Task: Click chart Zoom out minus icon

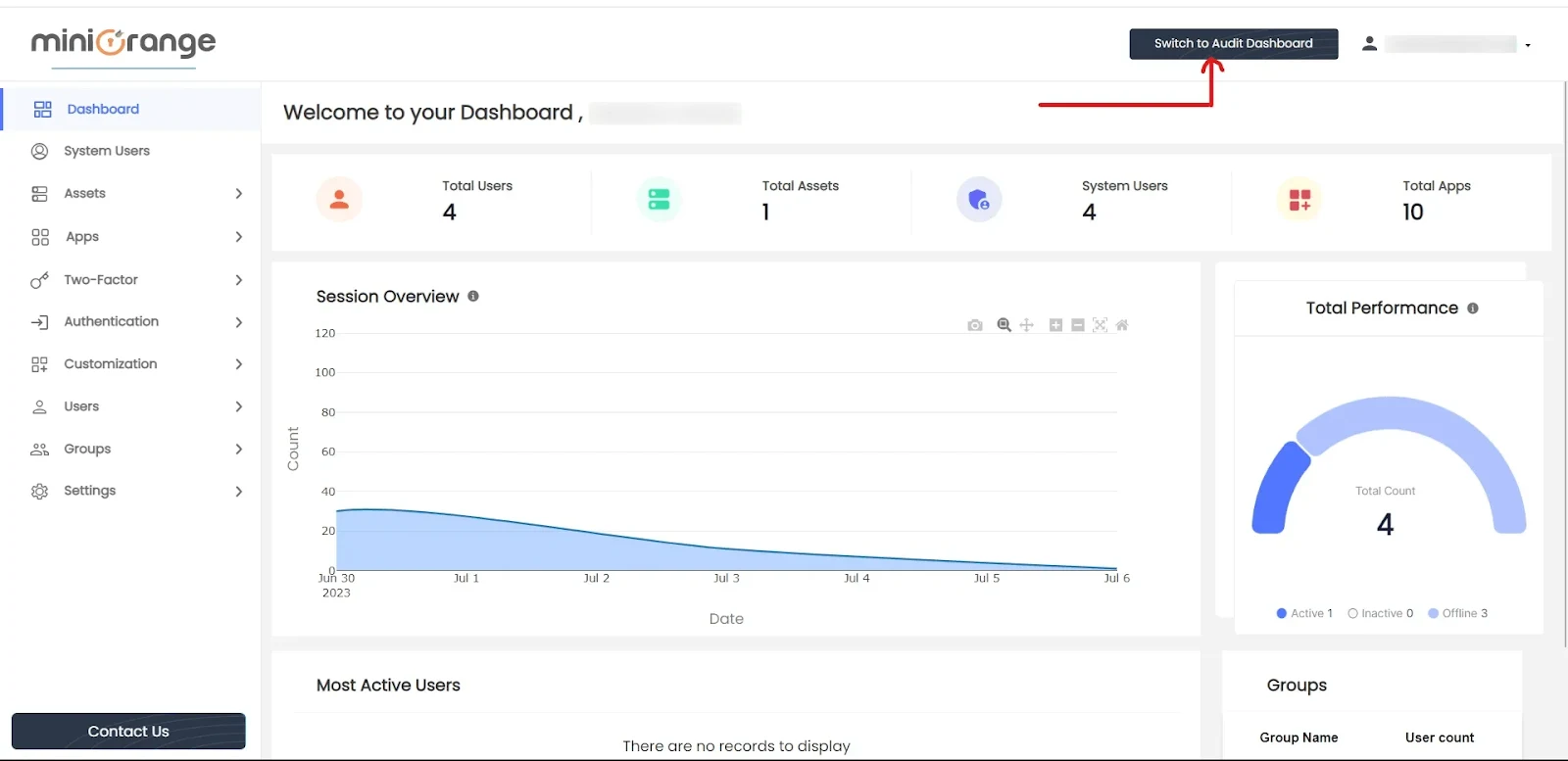Action: tap(1078, 325)
